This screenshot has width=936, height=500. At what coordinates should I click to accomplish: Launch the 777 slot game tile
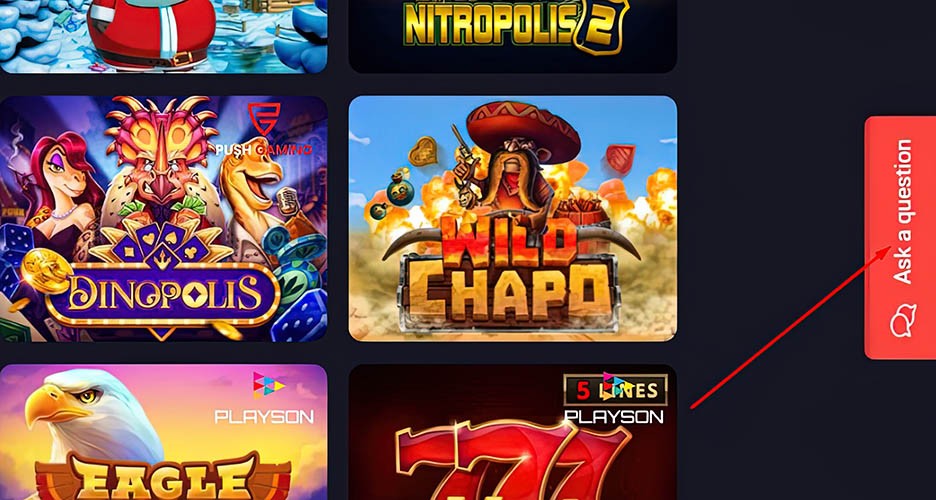pyautogui.click(x=513, y=432)
